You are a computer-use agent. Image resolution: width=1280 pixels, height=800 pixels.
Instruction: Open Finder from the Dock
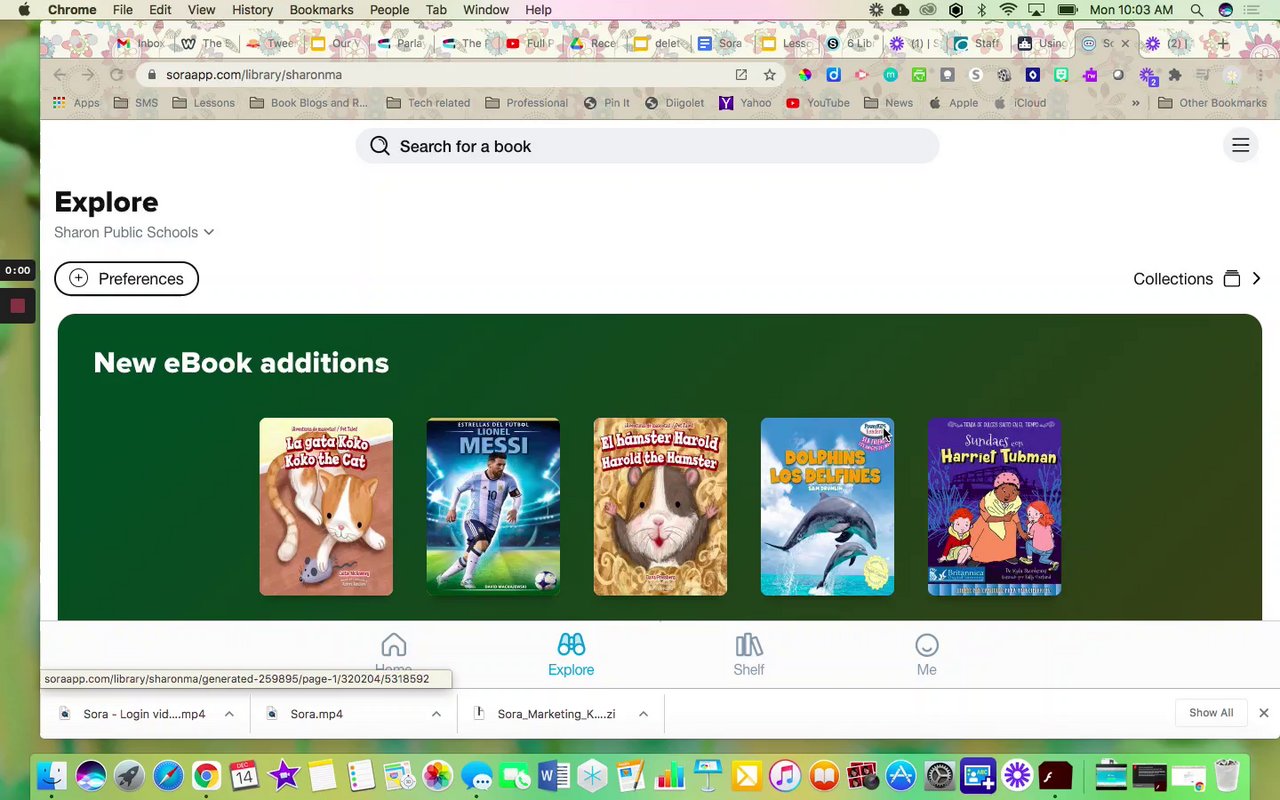tap(52, 775)
